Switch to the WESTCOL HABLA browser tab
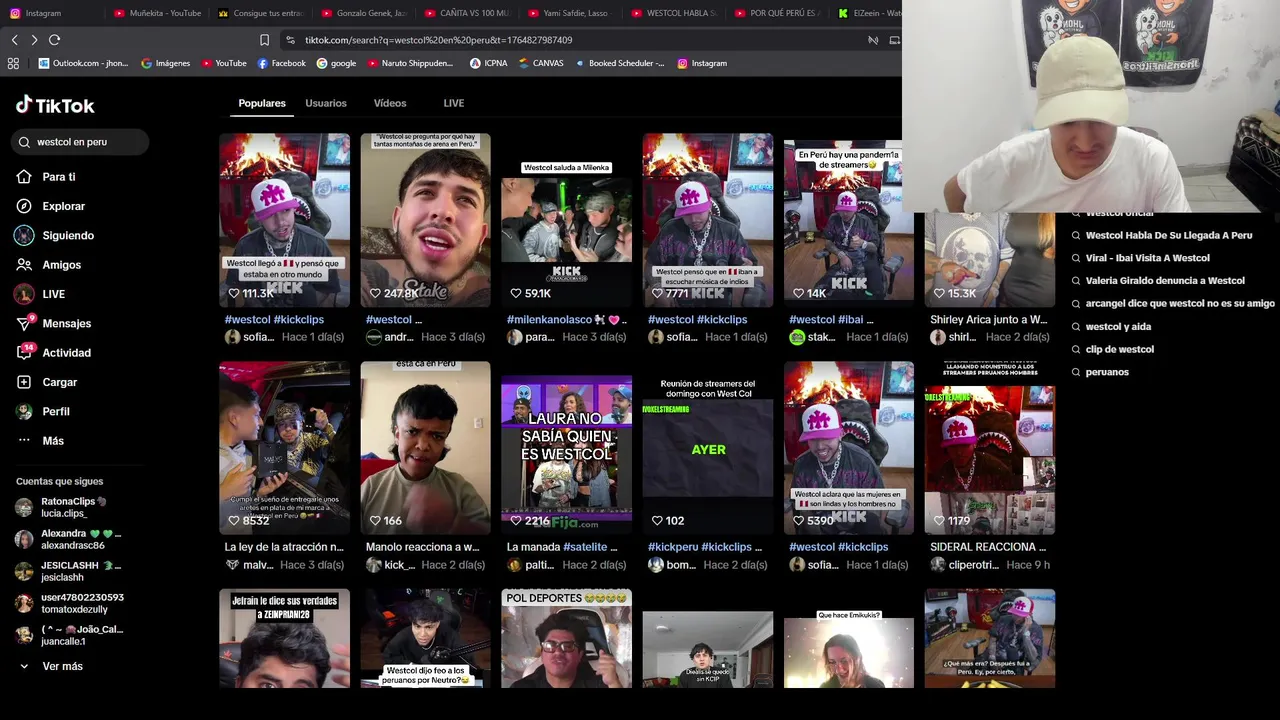The image size is (1280, 720). point(675,13)
